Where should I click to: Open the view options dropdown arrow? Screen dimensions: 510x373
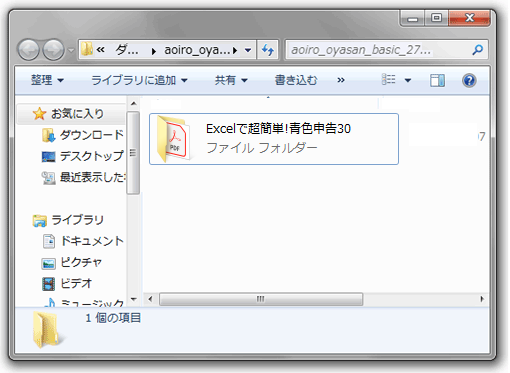[x=408, y=80]
